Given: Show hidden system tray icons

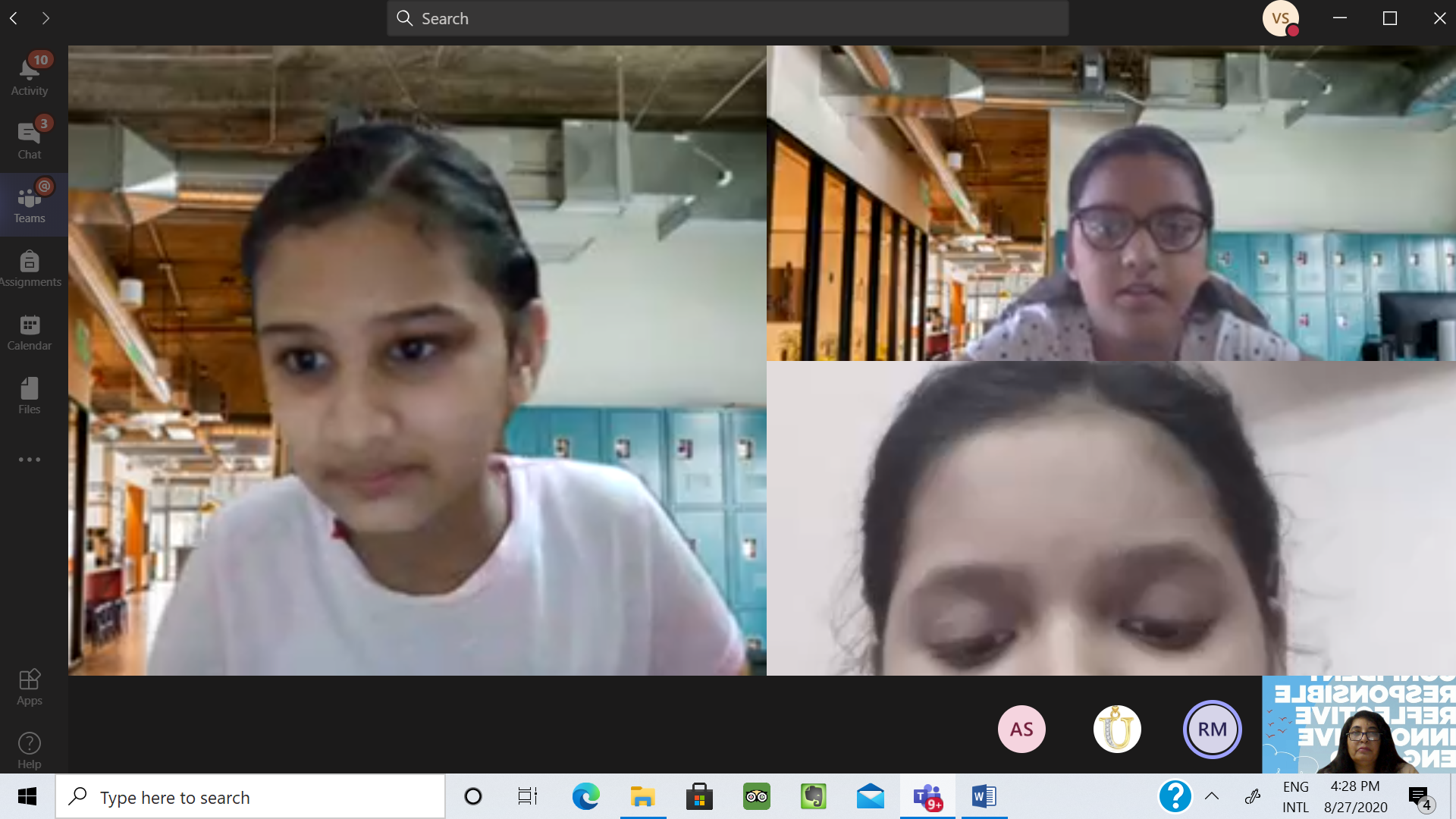Looking at the screenshot, I should [1212, 796].
